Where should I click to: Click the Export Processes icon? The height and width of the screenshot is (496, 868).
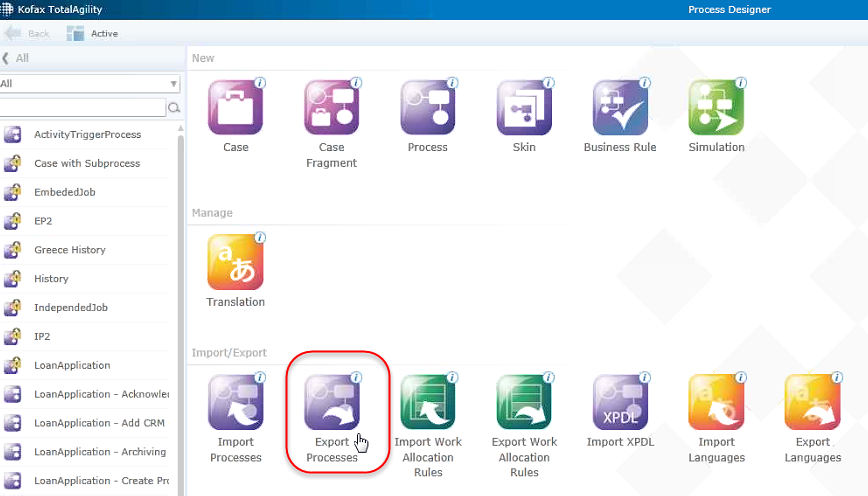(332, 403)
